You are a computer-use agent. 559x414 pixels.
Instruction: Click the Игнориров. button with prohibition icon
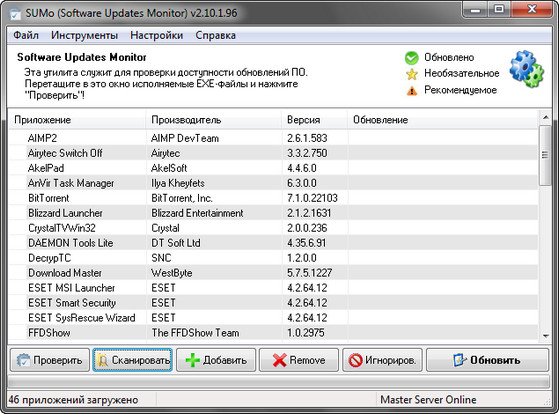(x=382, y=360)
